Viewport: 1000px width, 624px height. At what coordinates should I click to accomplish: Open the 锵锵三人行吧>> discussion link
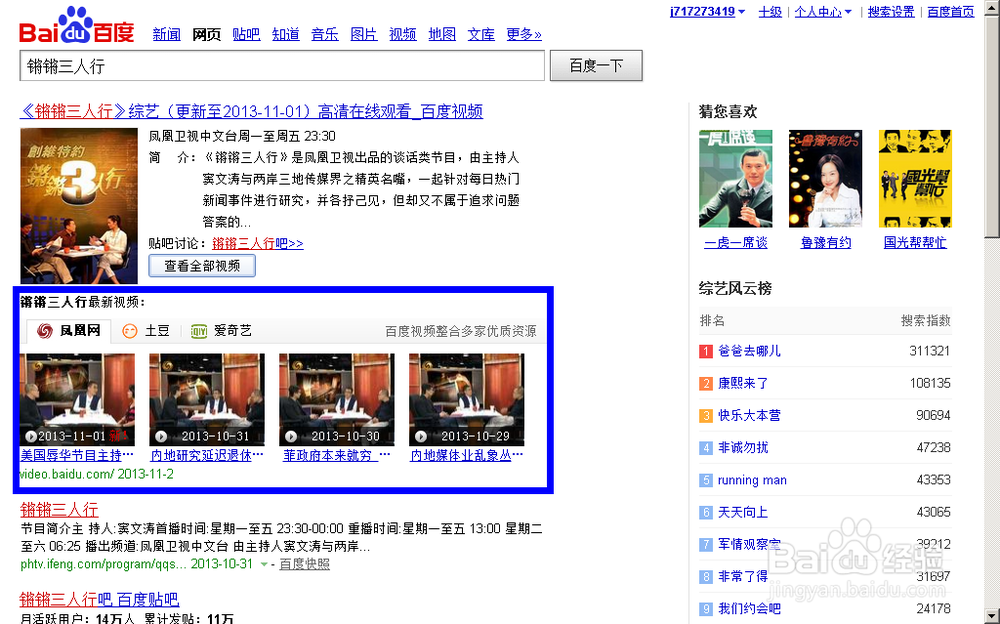[x=258, y=243]
